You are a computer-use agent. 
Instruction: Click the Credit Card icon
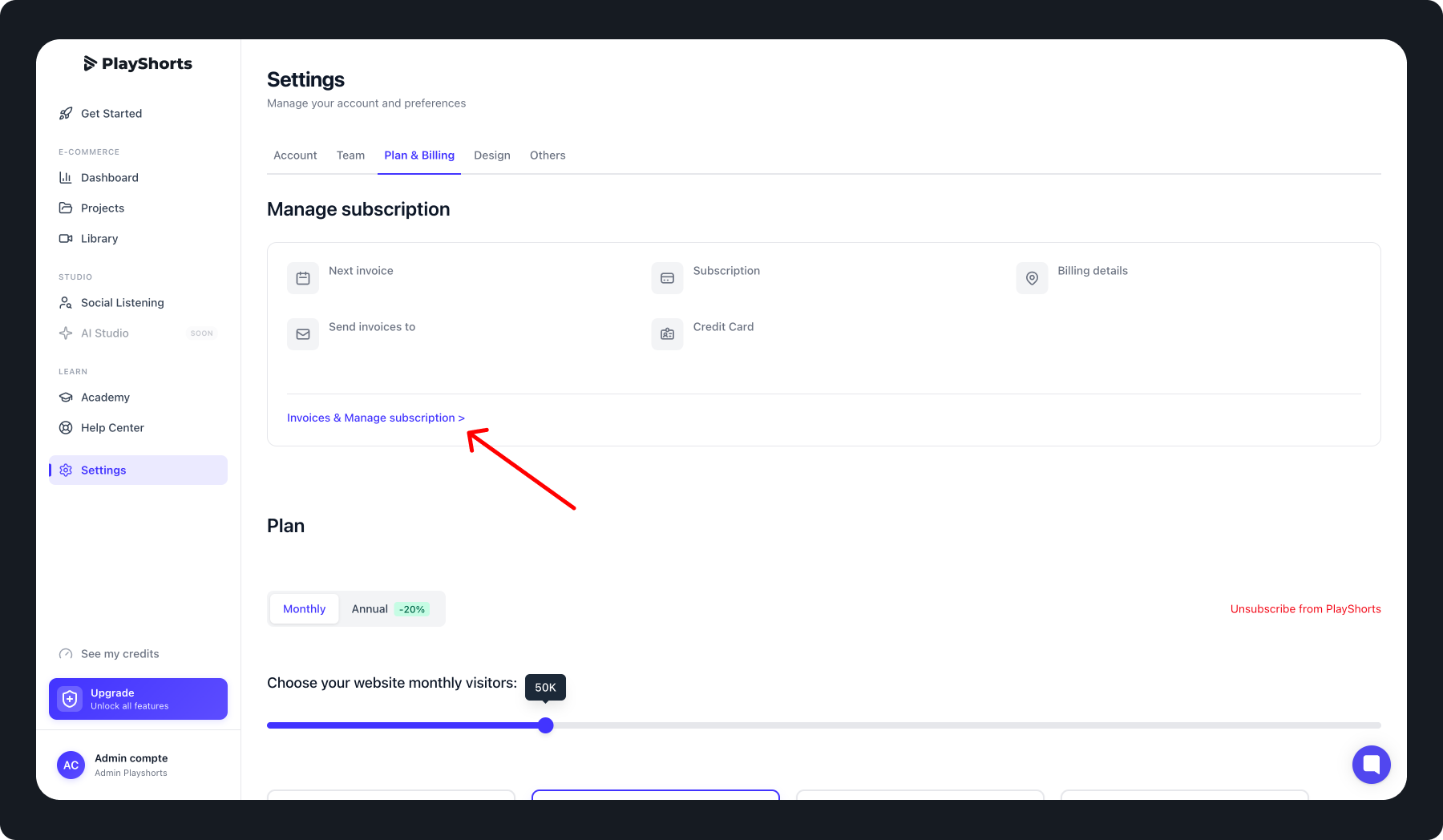click(667, 334)
